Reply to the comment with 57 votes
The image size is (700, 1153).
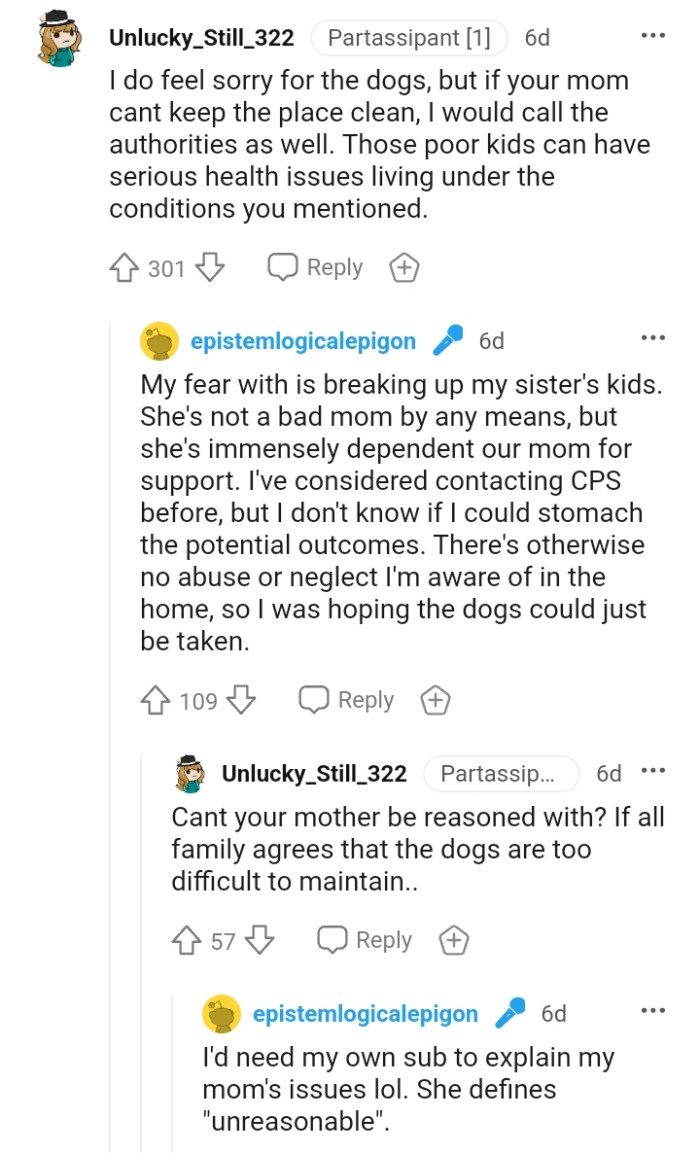click(364, 940)
